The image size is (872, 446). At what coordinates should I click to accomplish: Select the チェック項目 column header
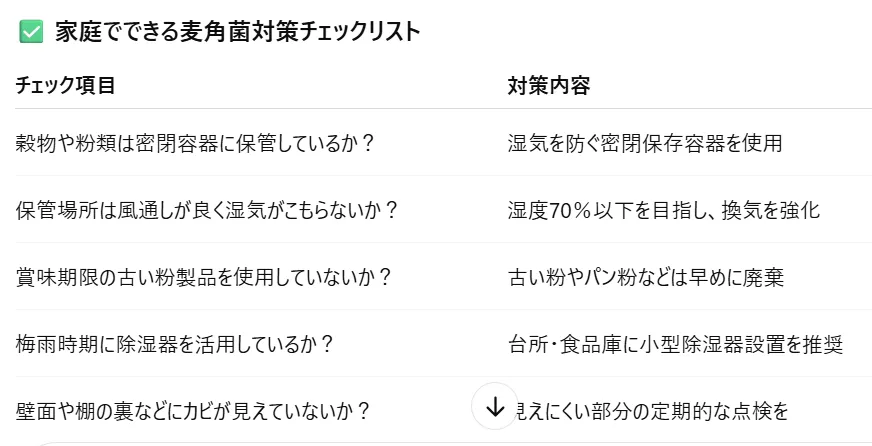66,85
